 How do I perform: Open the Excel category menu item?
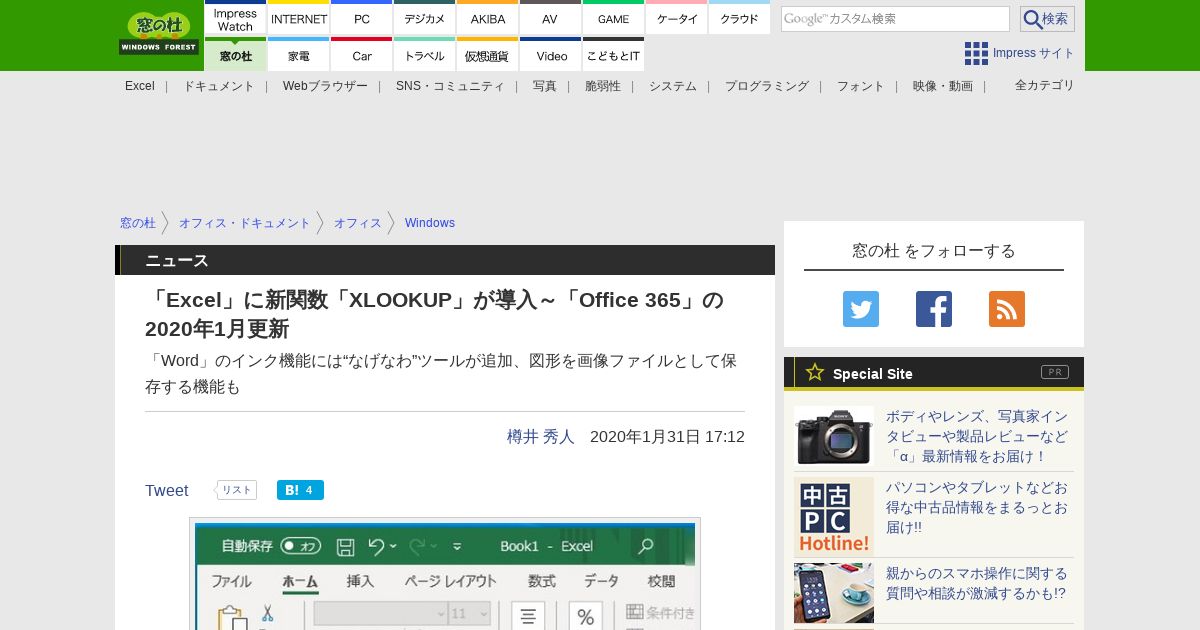click(x=140, y=86)
